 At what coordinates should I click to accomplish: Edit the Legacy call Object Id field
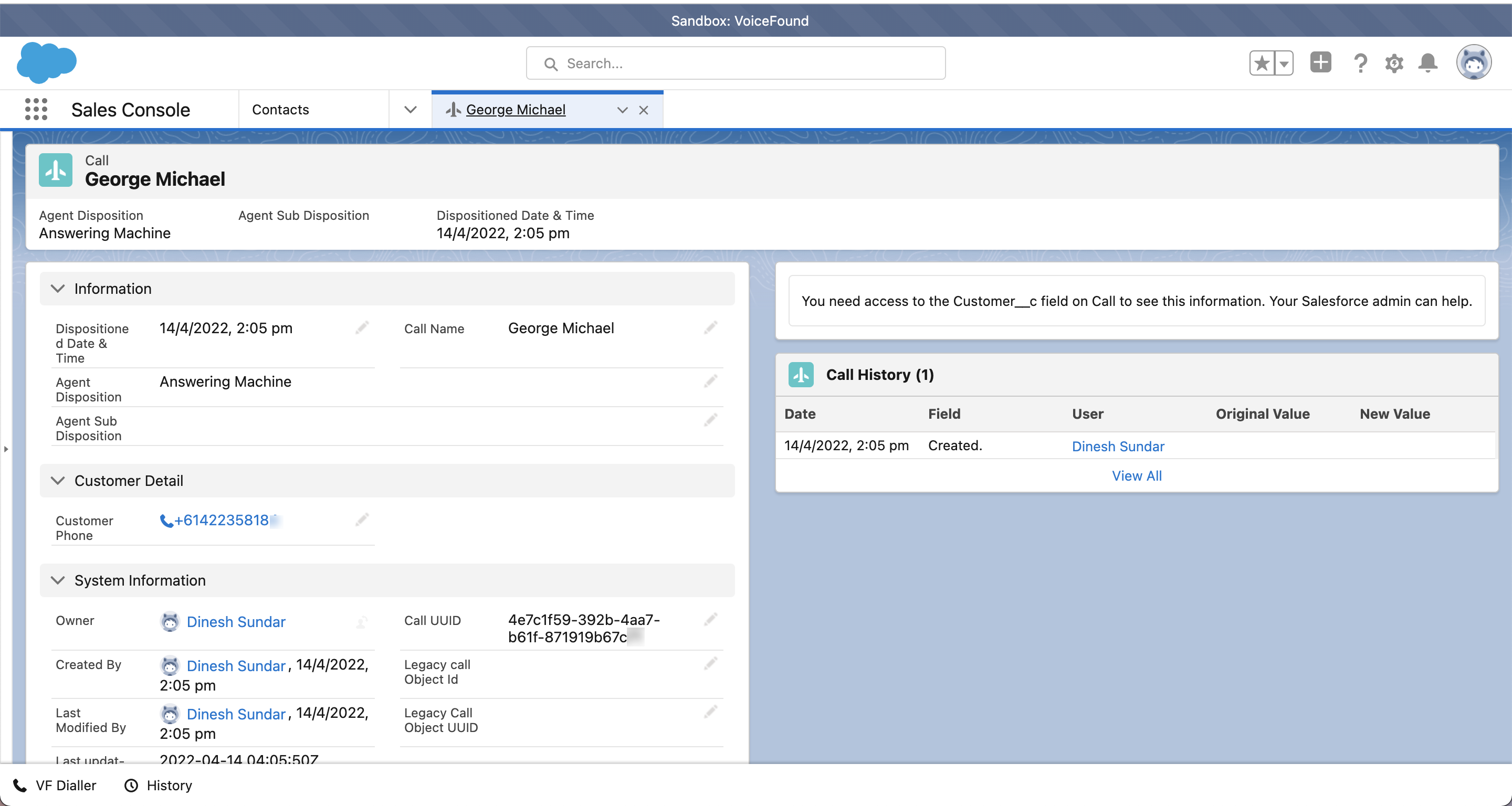pos(711,663)
